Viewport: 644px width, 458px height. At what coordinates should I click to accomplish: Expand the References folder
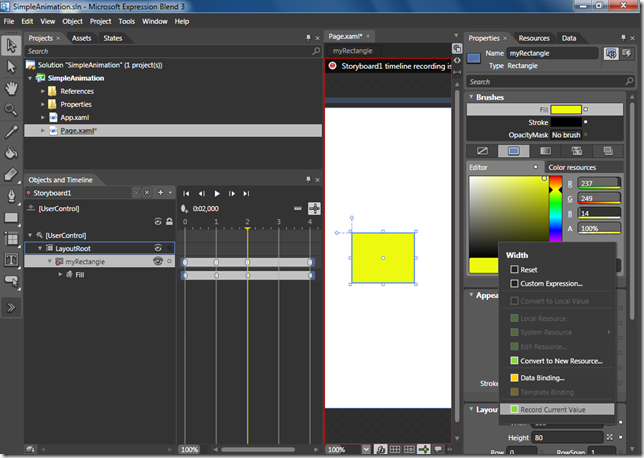[x=43, y=91]
